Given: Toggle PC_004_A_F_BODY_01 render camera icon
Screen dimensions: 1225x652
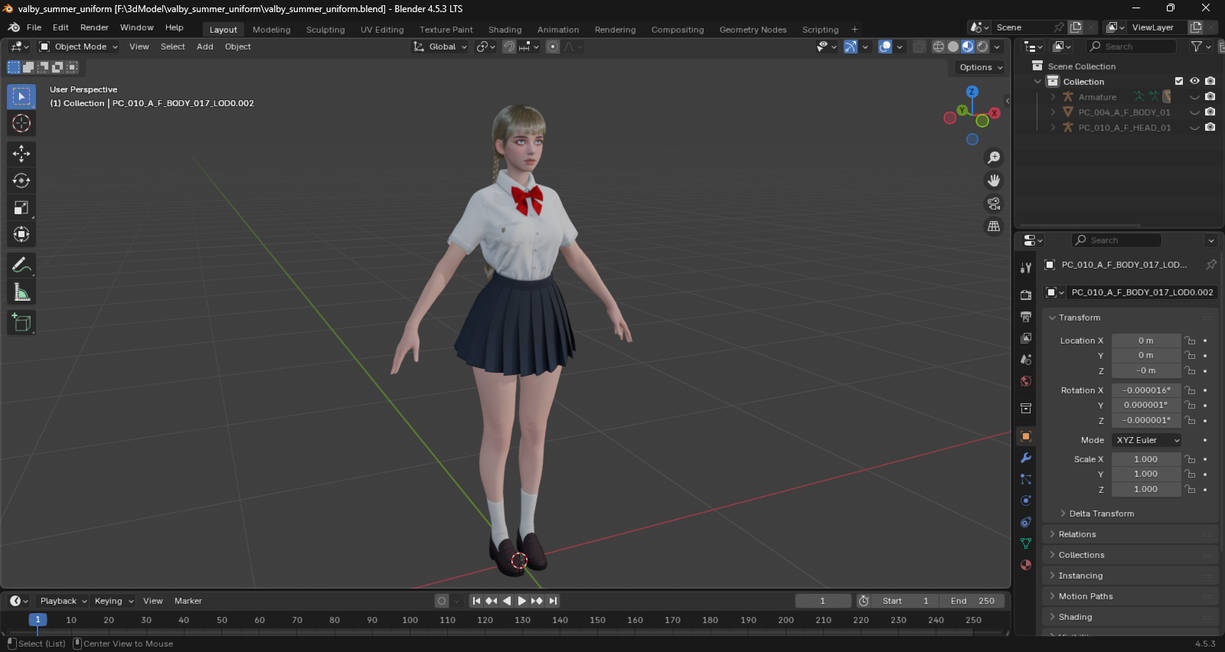Looking at the screenshot, I should point(1210,112).
